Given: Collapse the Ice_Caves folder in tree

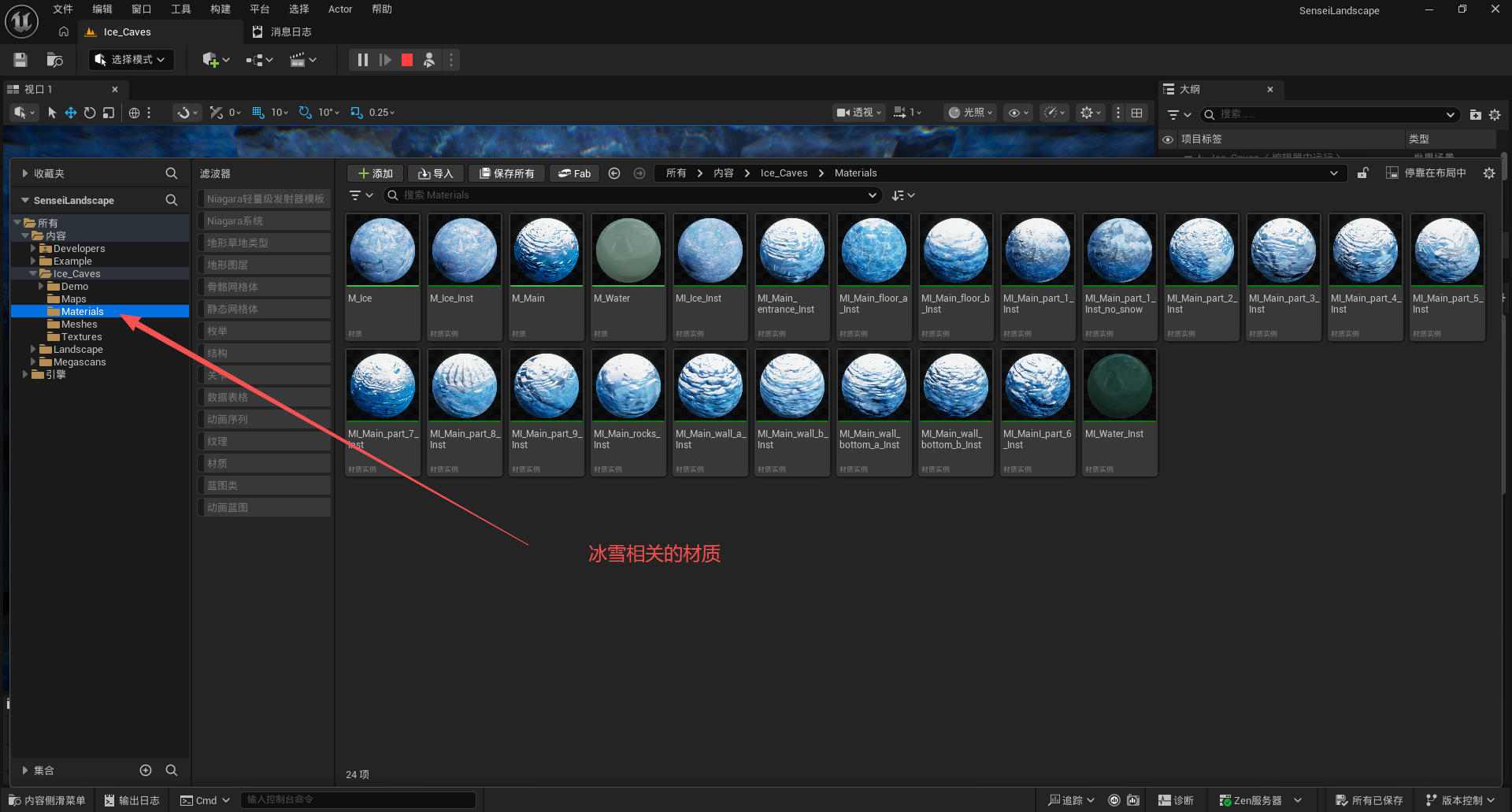Looking at the screenshot, I should point(33,273).
